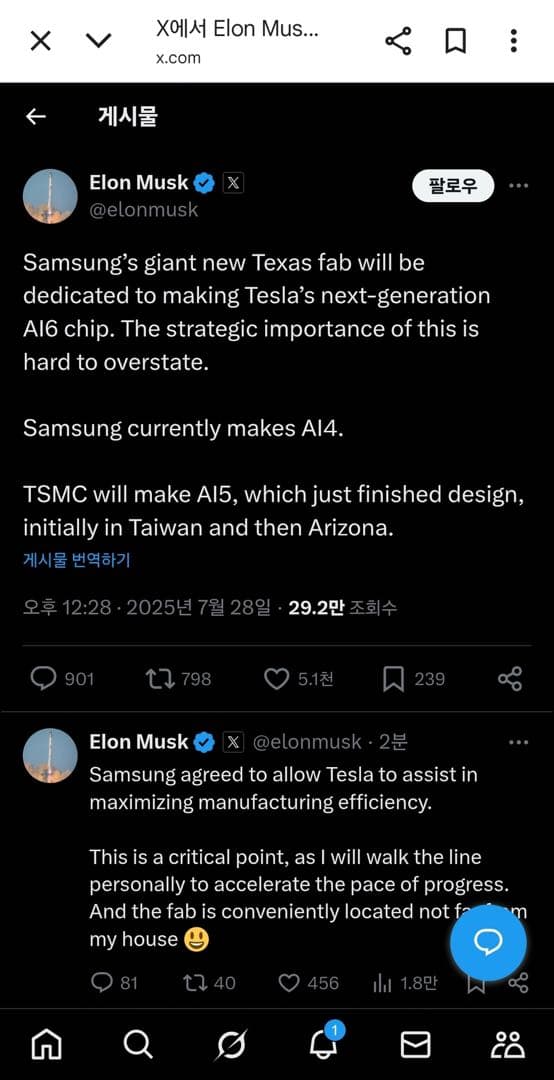
Task: Share the main post via share icon
Action: [510, 679]
